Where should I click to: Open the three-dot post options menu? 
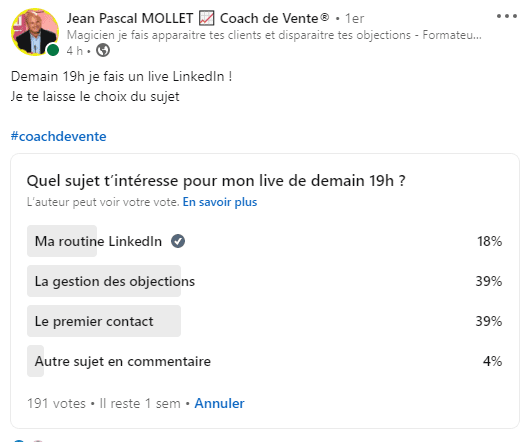point(507,16)
